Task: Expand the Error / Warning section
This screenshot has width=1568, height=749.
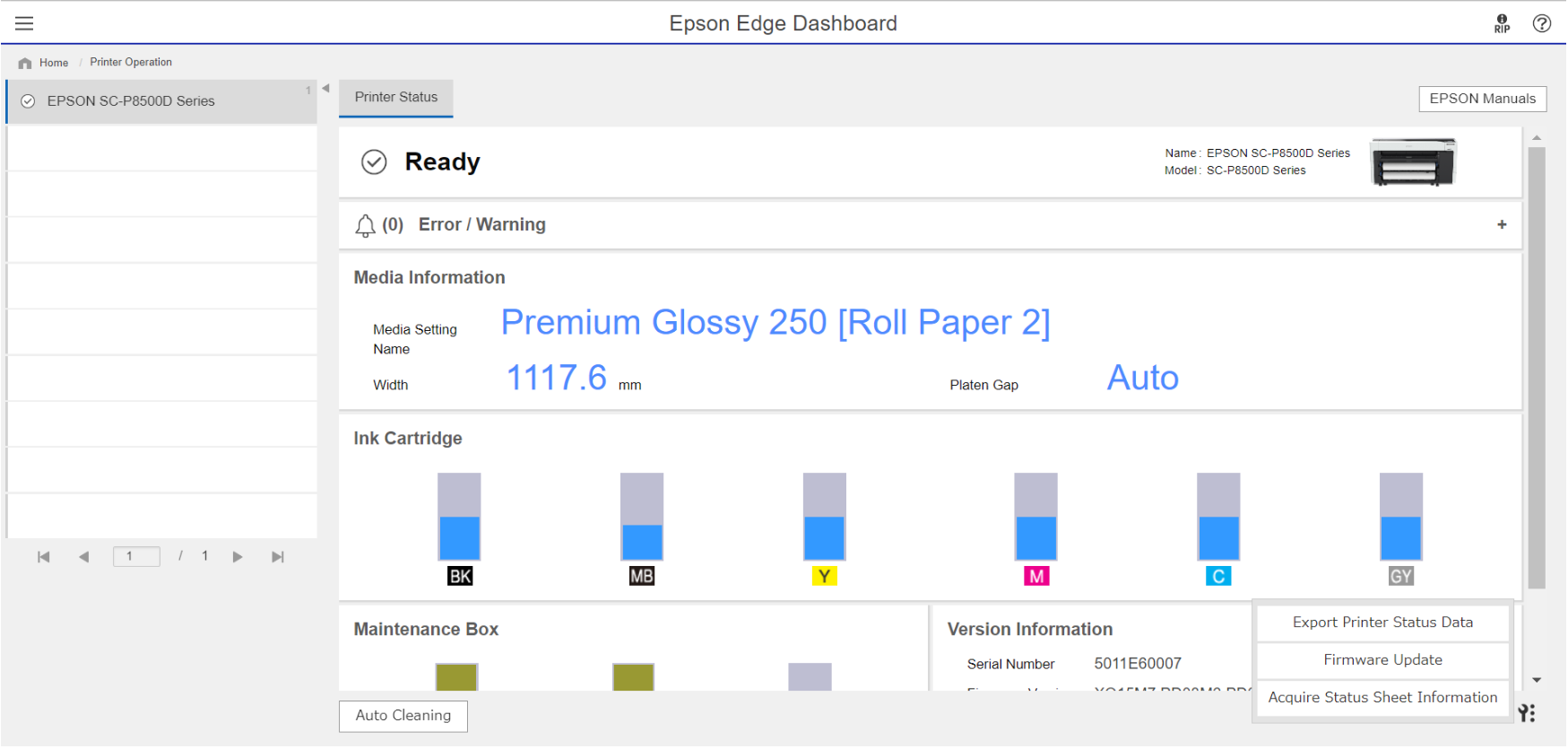Action: [x=1502, y=225]
